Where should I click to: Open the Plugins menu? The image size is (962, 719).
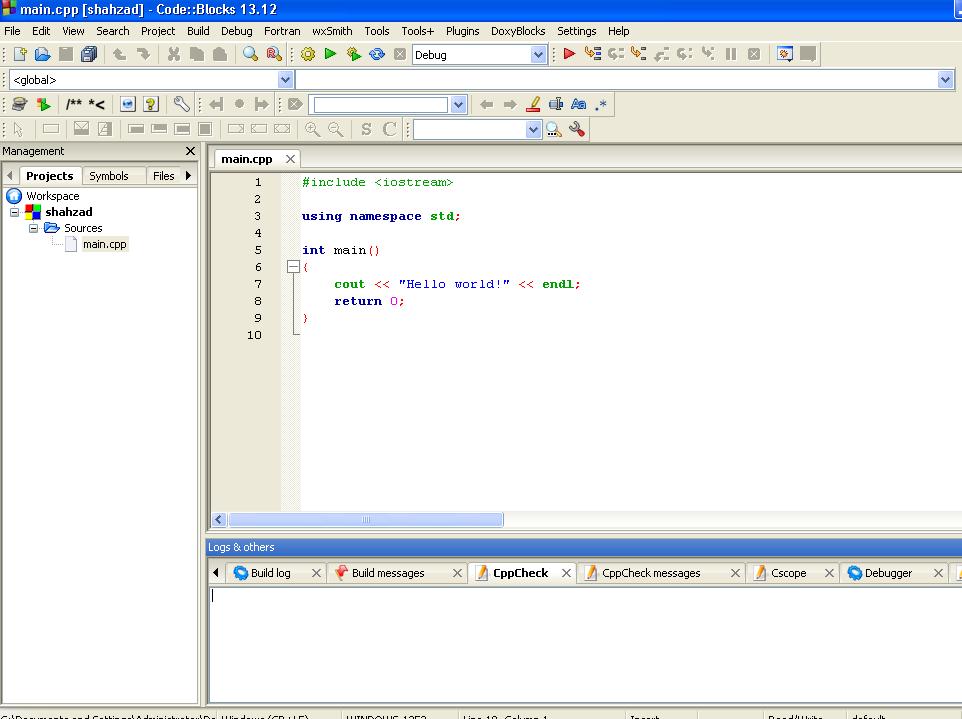click(462, 31)
